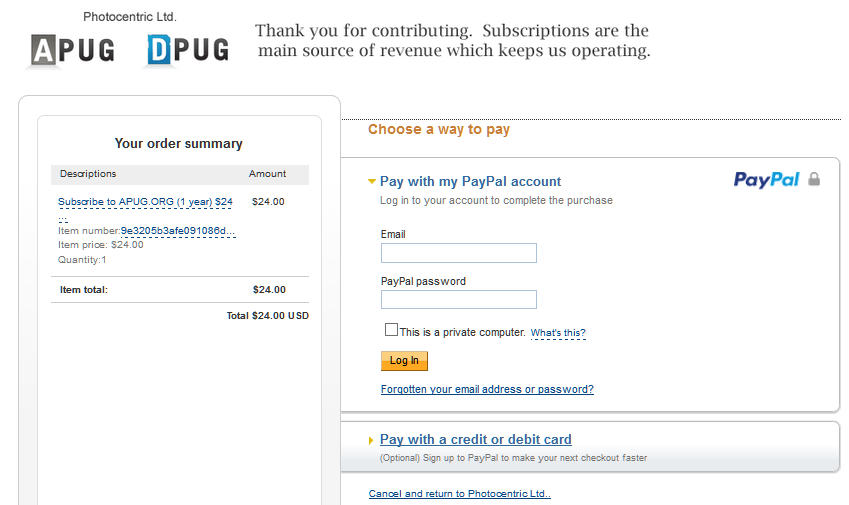The height and width of the screenshot is (505, 849).
Task: Click the Pay with my PayPal account heading
Action: 470,181
